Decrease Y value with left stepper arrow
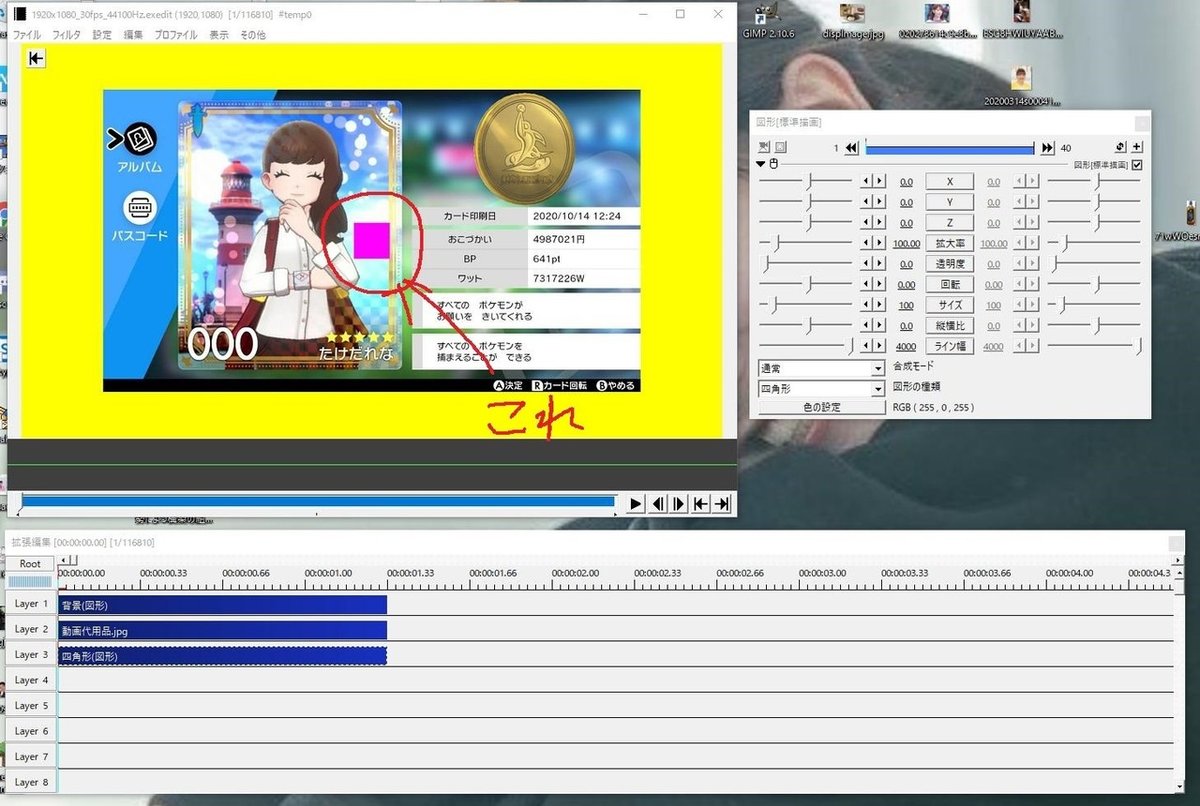This screenshot has width=1200, height=806. tap(867, 202)
